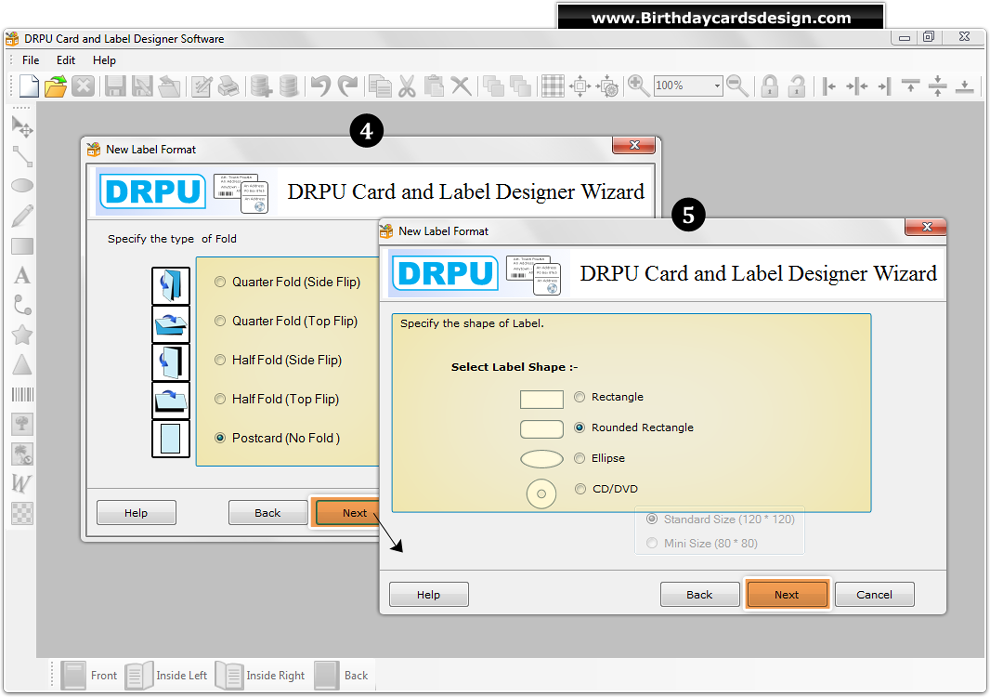The height and width of the screenshot is (697, 990).
Task: Click the Align left edges icon
Action: click(x=829, y=86)
